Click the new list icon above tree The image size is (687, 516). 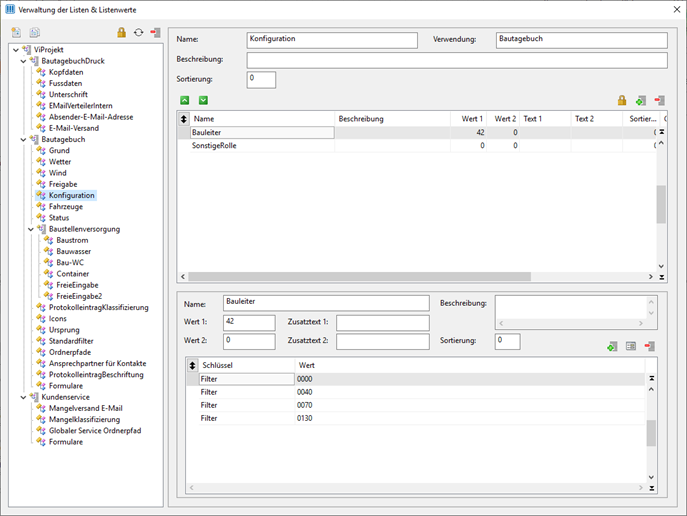16,32
